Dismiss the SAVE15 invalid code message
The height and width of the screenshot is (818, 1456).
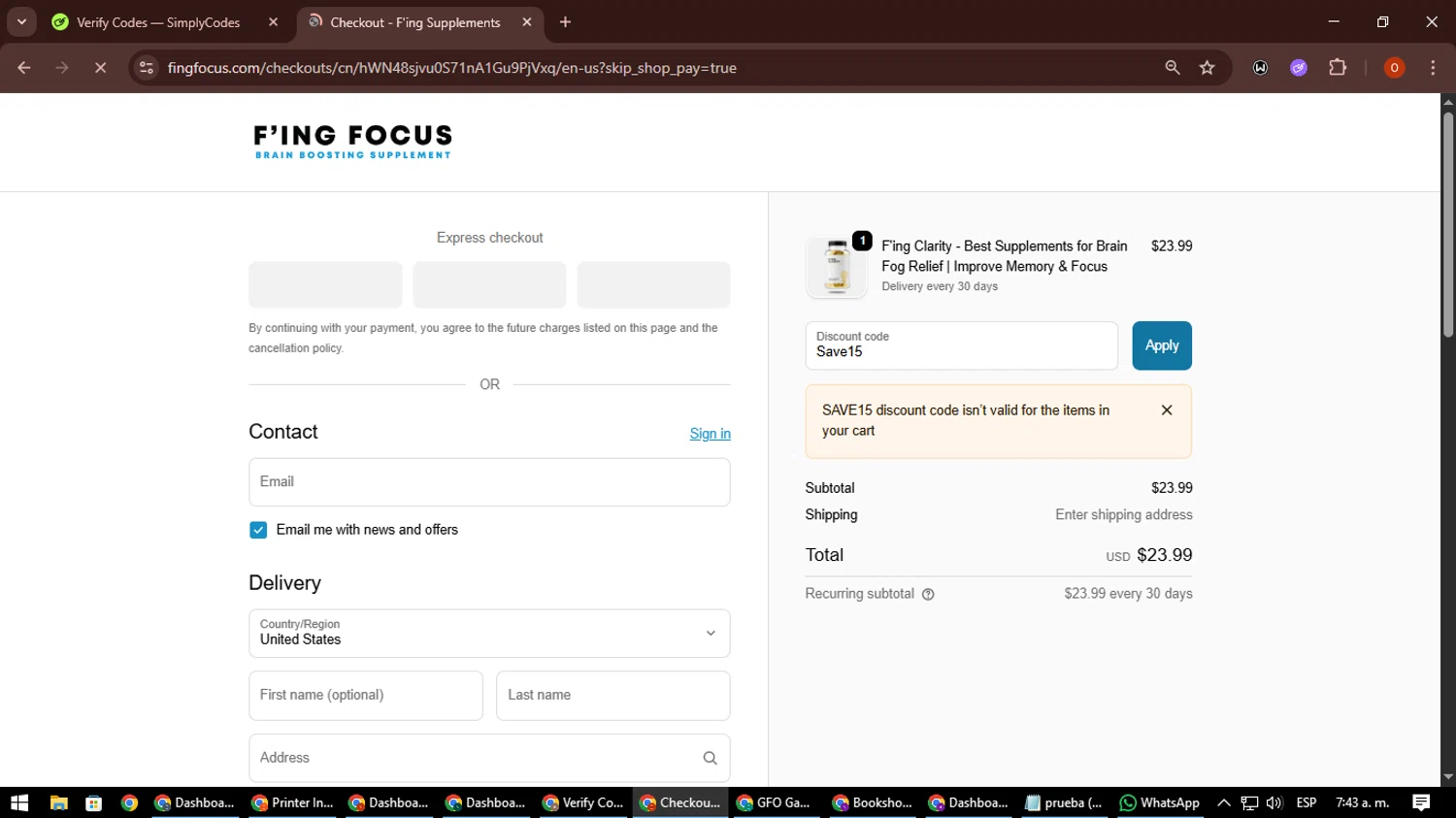pyautogui.click(x=1167, y=410)
